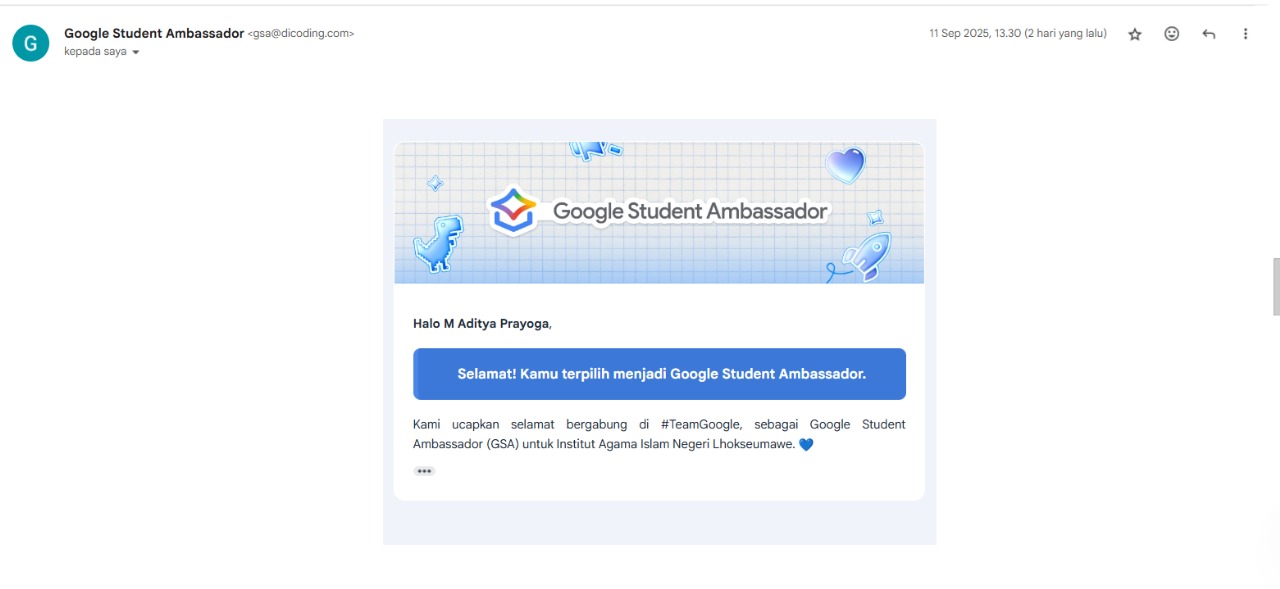1280x589 pixels.
Task: Click the blue heart emoji ending paragraph
Action: click(806, 445)
